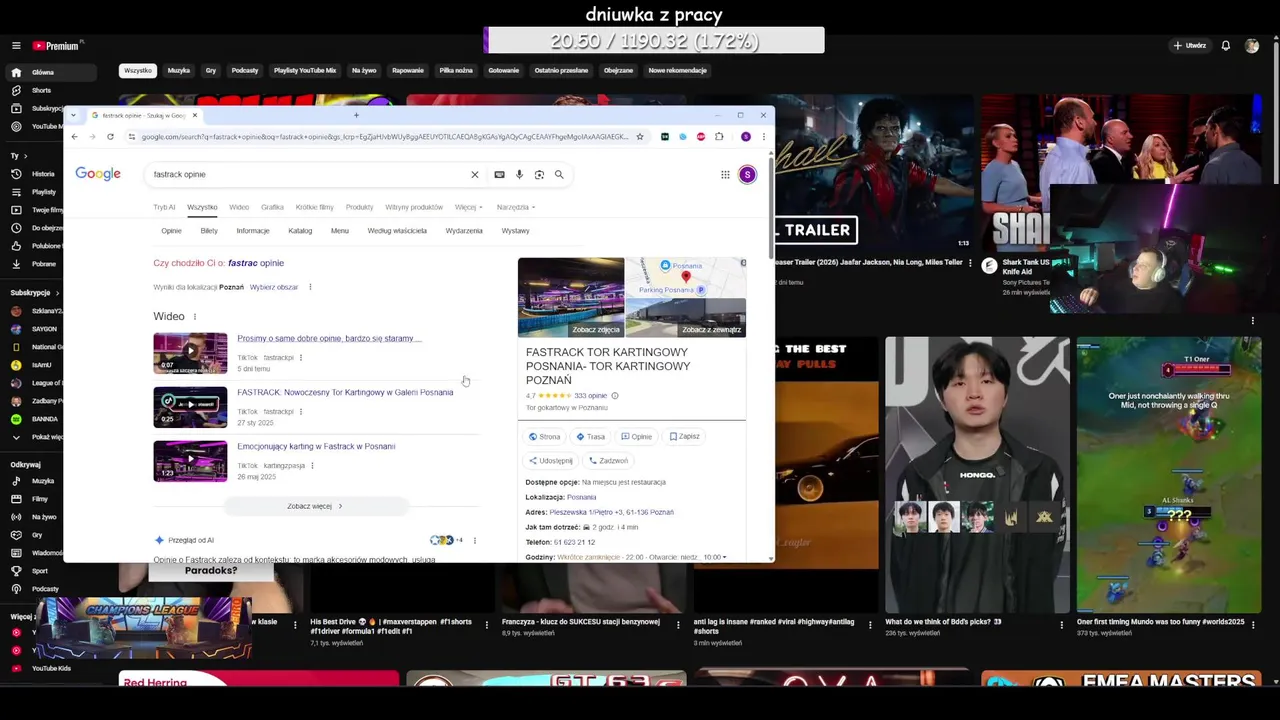Bookmark page with star icon
The width and height of the screenshot is (1280, 720).
coord(640,137)
